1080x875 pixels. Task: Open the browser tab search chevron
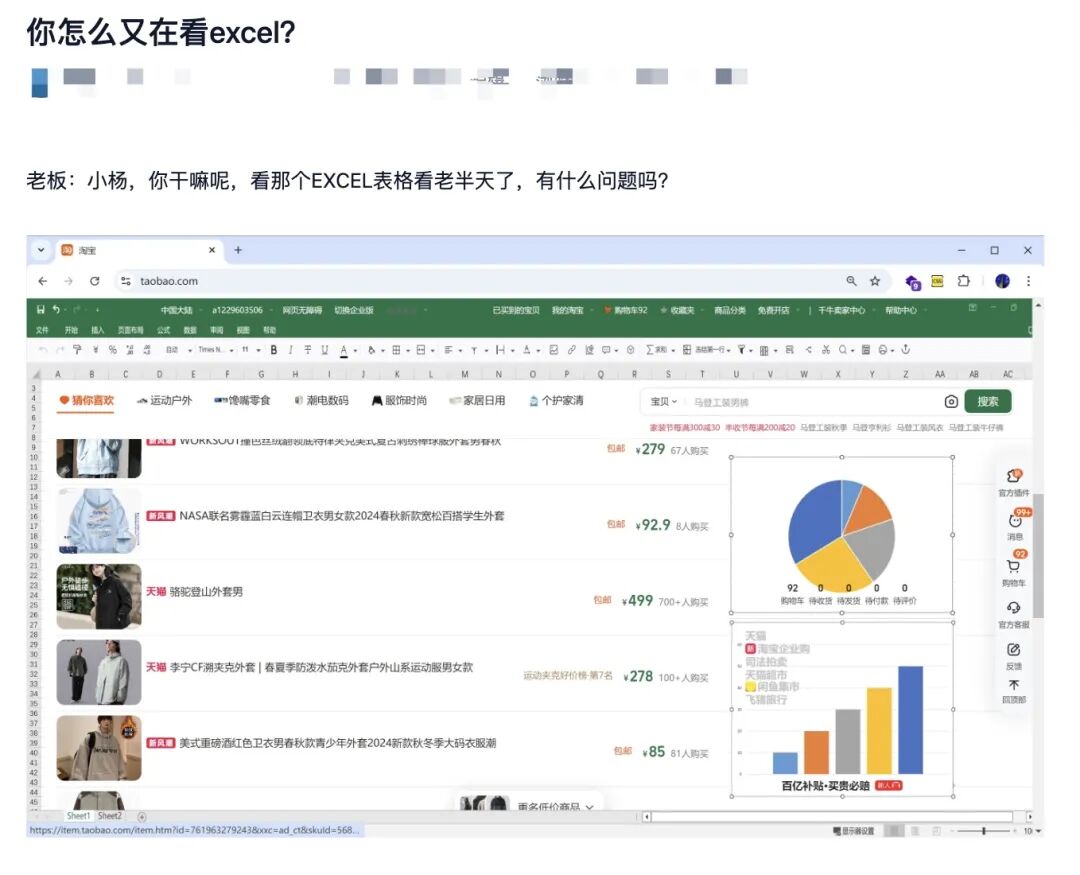[x=41, y=250]
